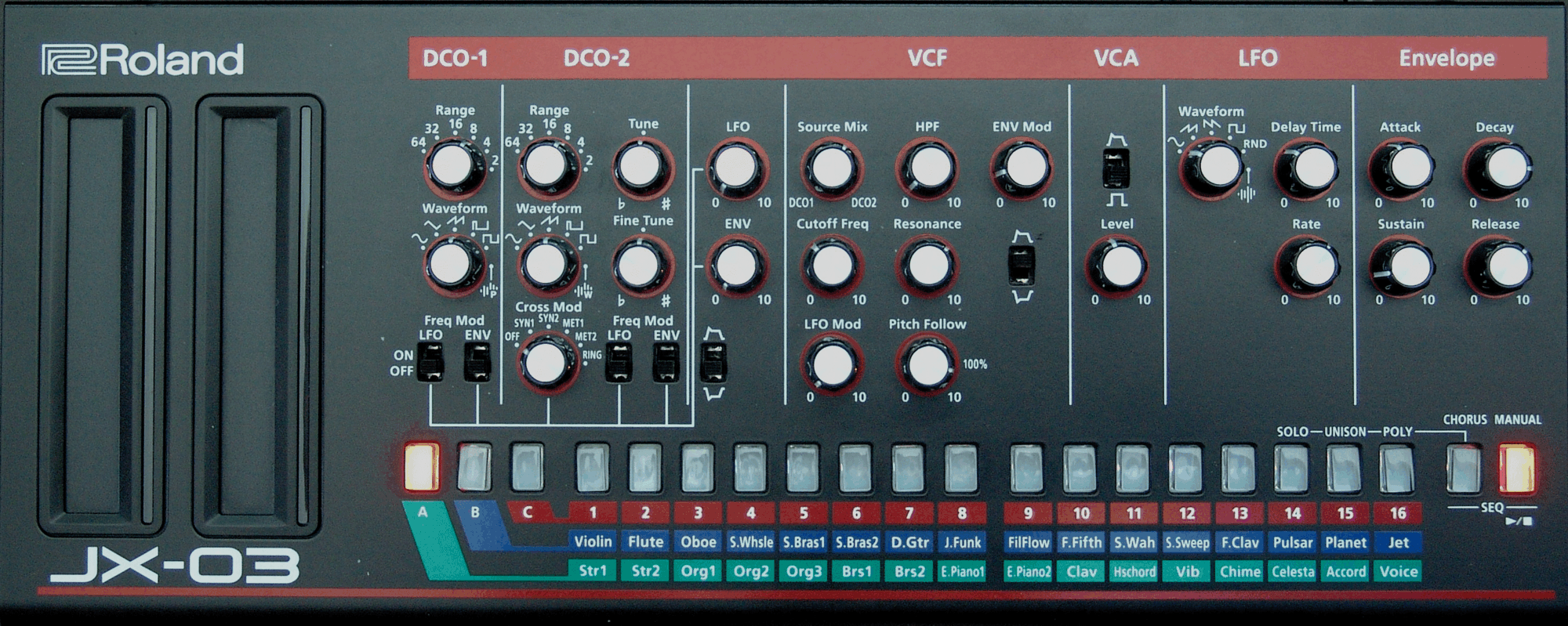The width and height of the screenshot is (1568, 626).
Task: Flip the VCA envelope/gate switch
Action: tap(1116, 168)
